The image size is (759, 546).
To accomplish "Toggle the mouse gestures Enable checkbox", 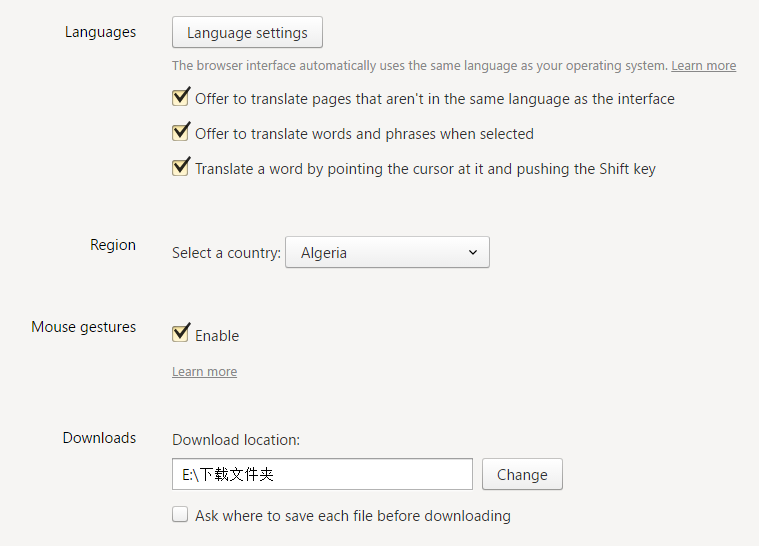I will coord(181,334).
